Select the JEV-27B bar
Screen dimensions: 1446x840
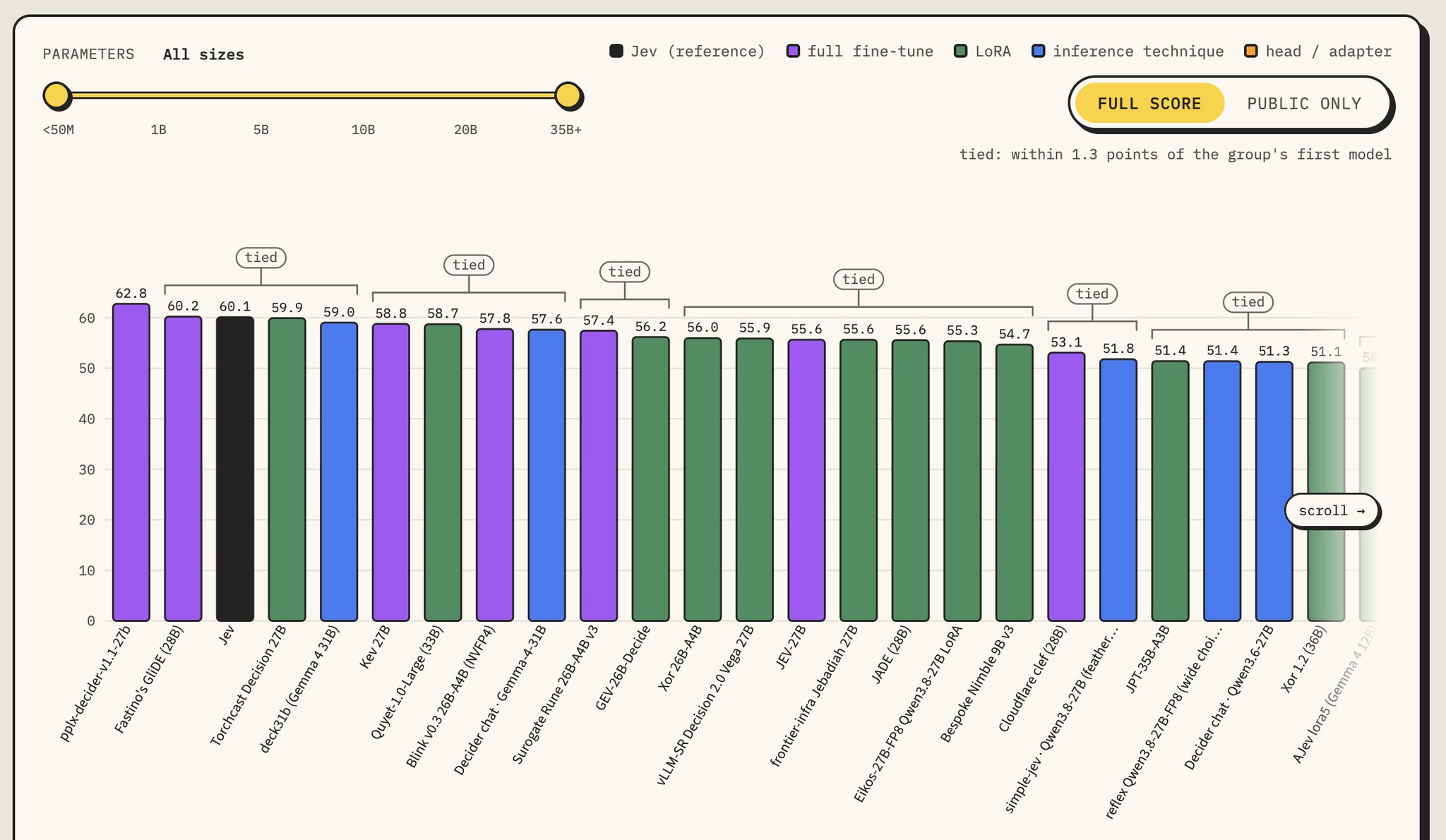806,481
